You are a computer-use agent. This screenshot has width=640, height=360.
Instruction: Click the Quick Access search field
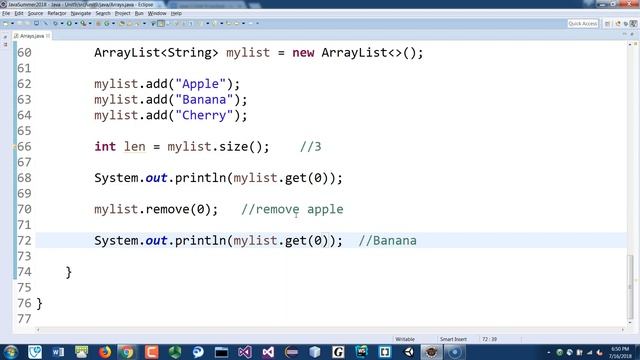click(x=582, y=24)
